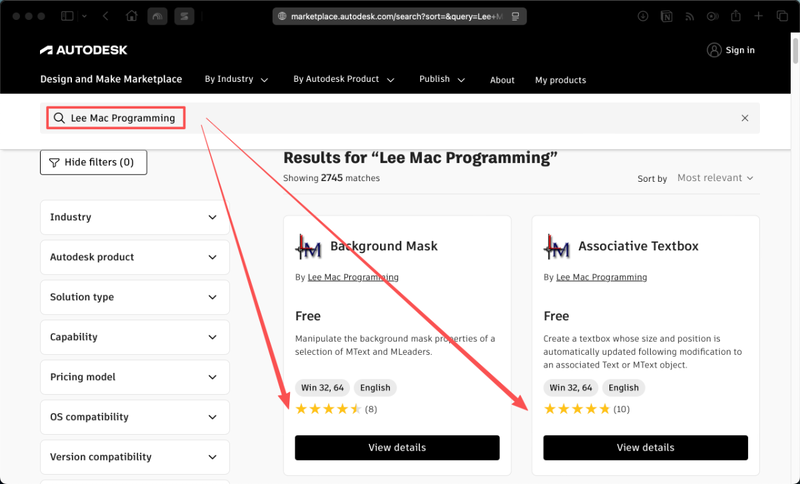Toggle the Hide filters button

tap(93, 162)
